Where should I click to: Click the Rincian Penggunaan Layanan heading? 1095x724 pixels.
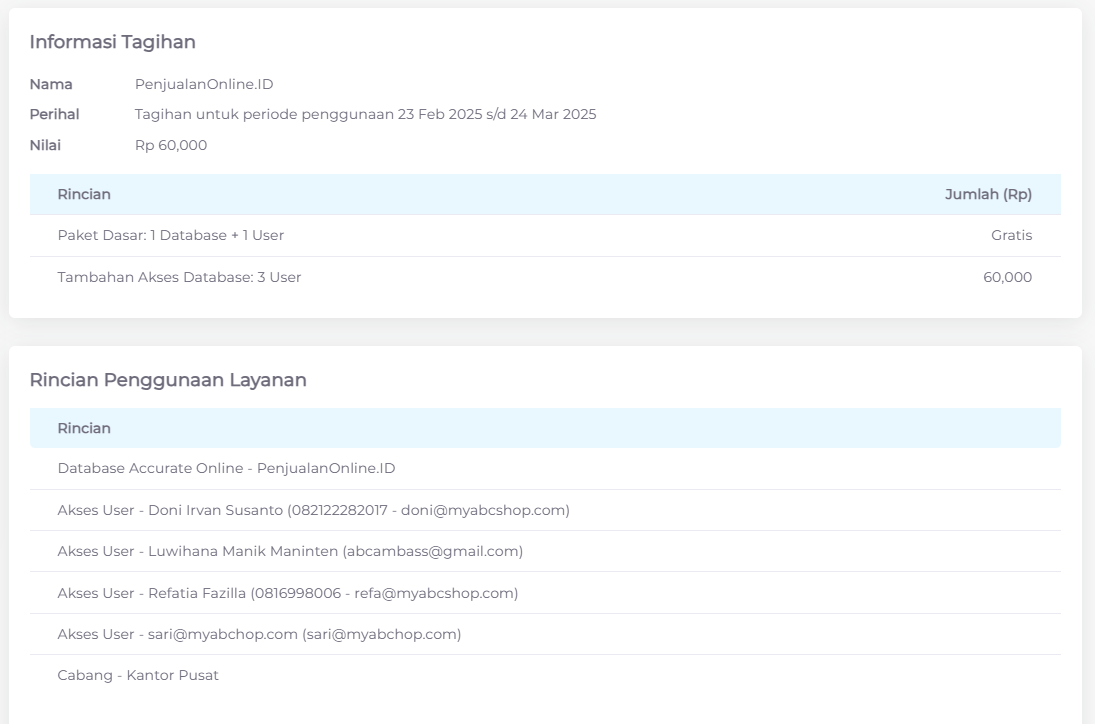168,380
